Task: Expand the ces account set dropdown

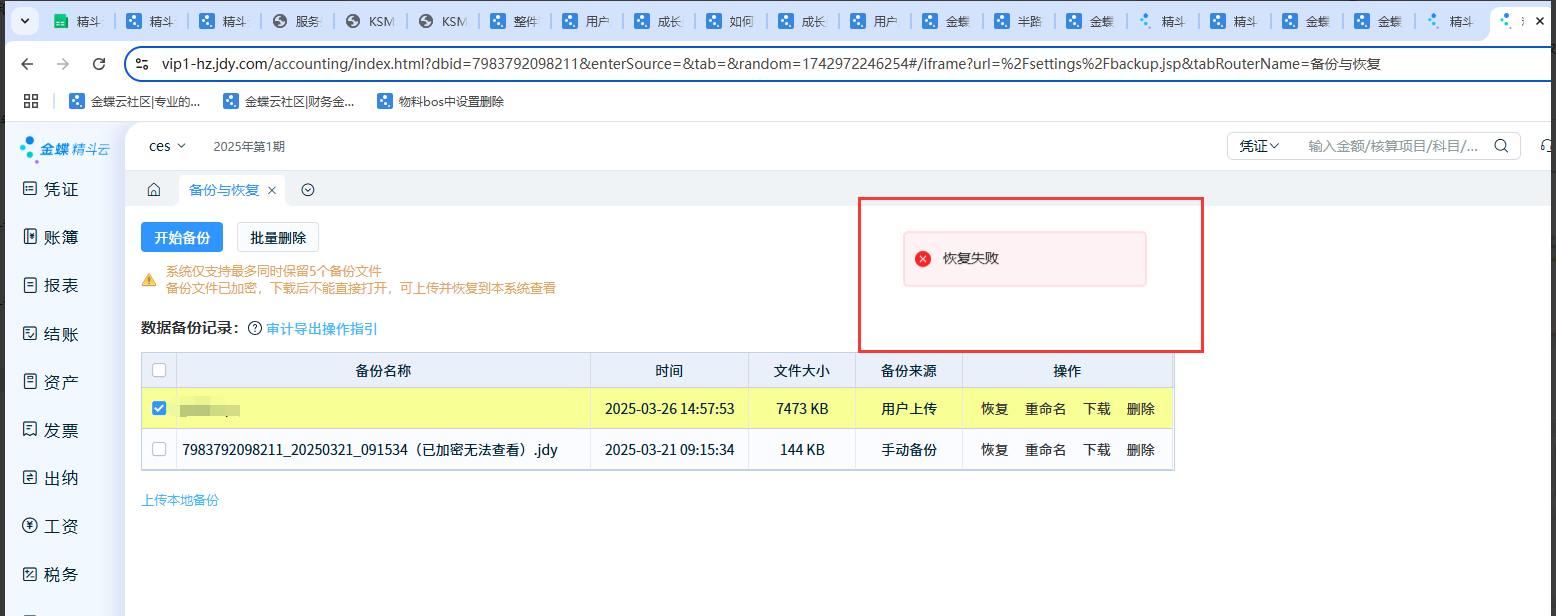Action: pyautogui.click(x=167, y=146)
